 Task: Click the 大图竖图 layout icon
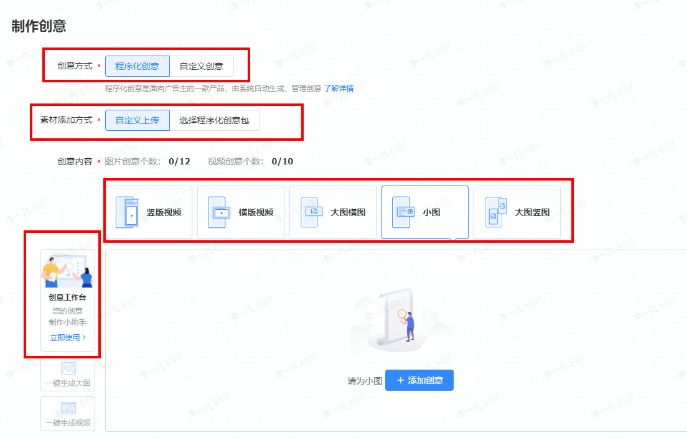(x=496, y=212)
